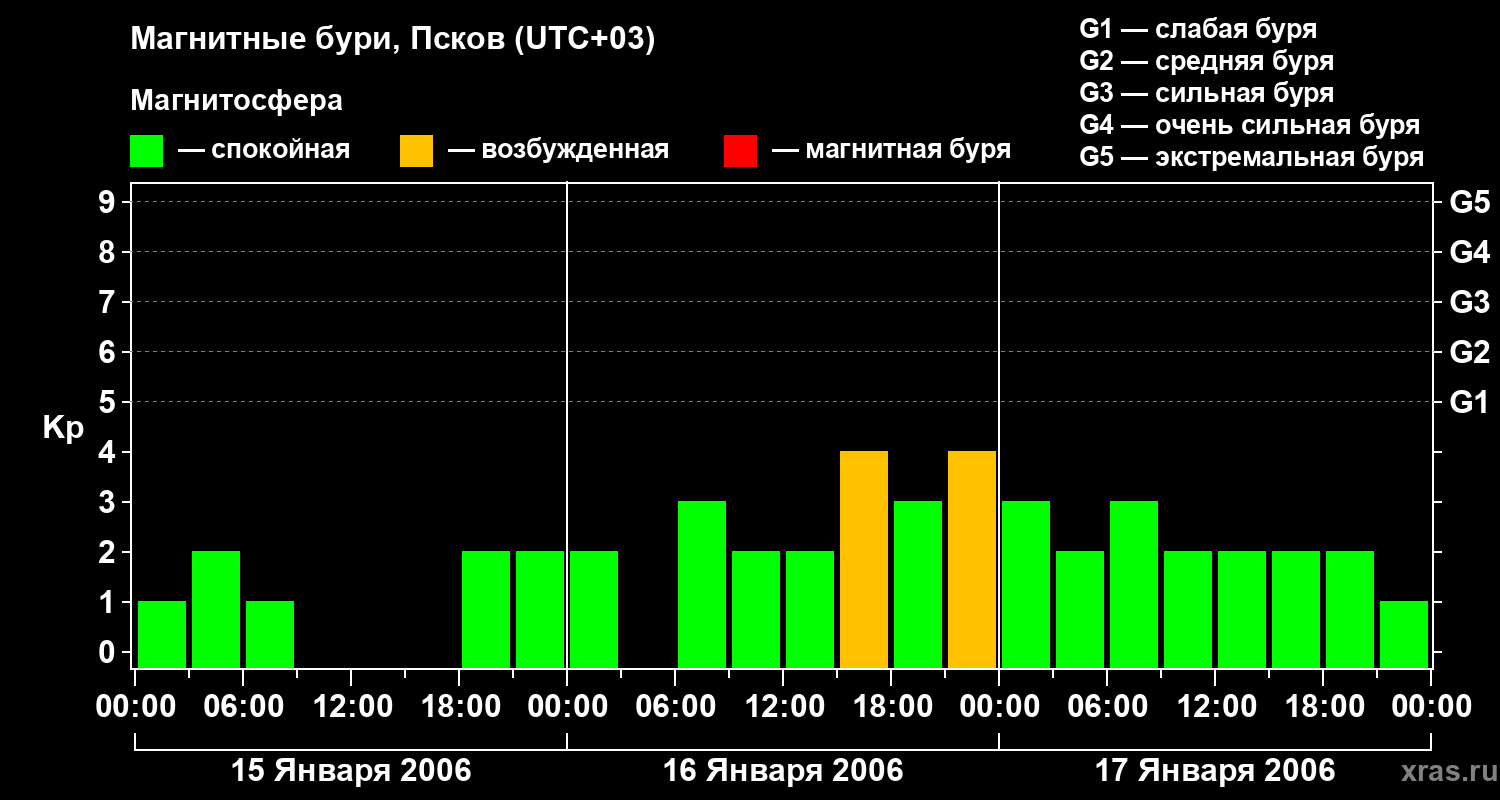Select the 17 January 18:00–21:00 Kp 2 bar
This screenshot has width=1500, height=800.
pyautogui.click(x=1350, y=610)
